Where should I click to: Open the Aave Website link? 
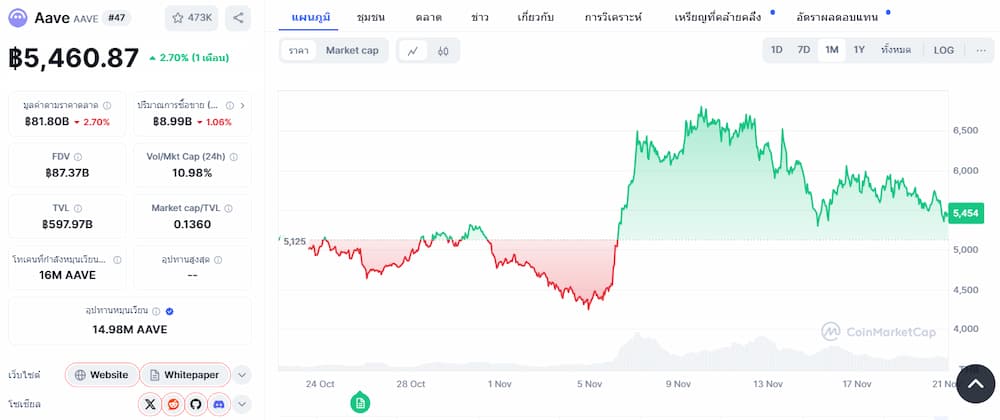(x=101, y=375)
